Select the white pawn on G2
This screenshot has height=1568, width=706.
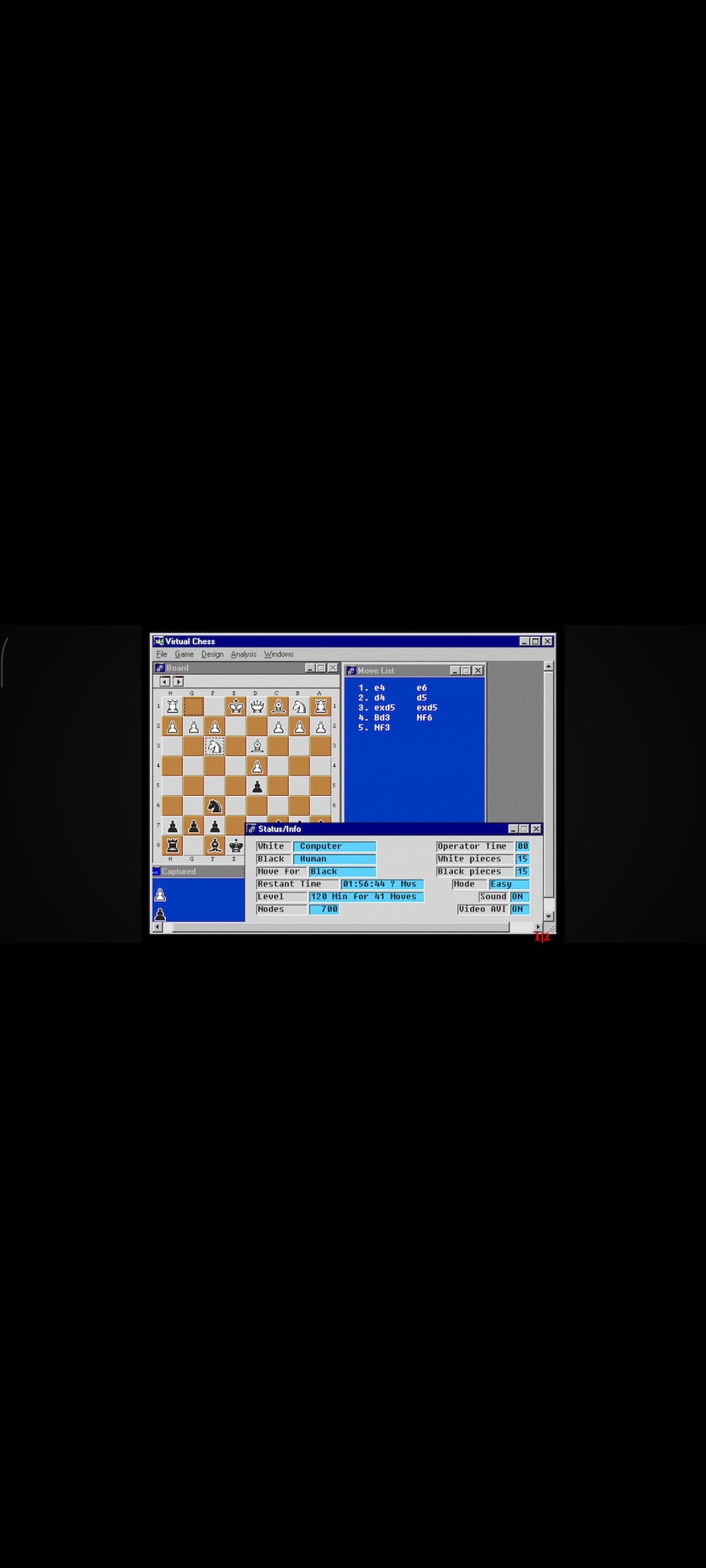[x=193, y=727]
